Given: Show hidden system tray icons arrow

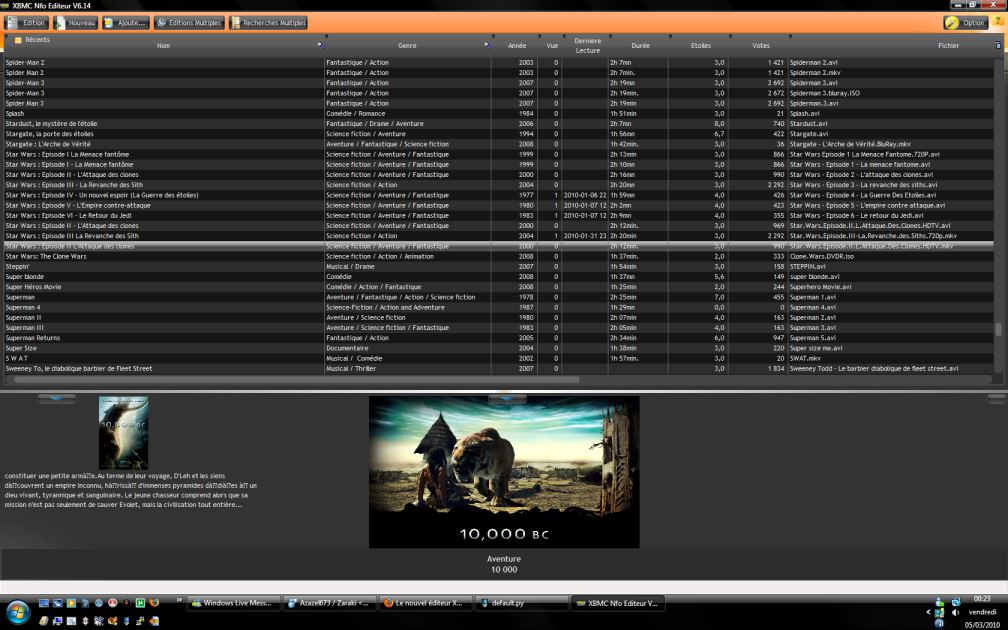Looking at the screenshot, I should click(928, 613).
